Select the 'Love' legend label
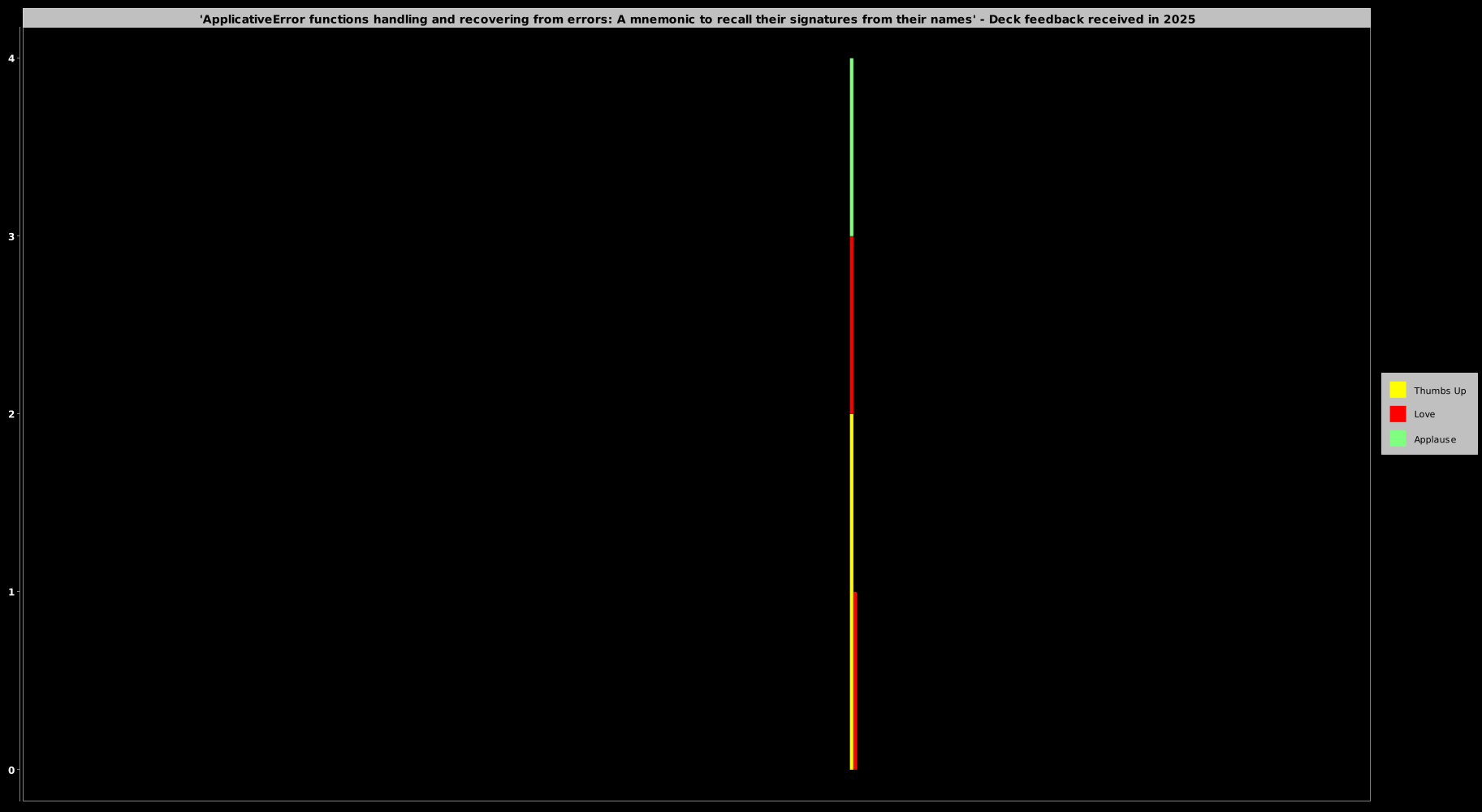The image size is (1482, 812). point(1424,414)
